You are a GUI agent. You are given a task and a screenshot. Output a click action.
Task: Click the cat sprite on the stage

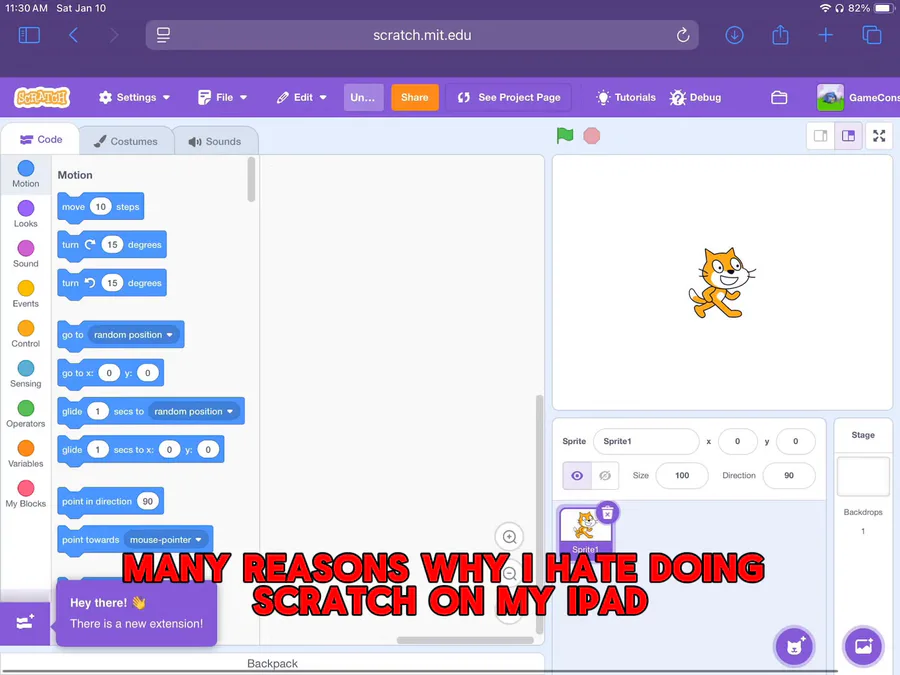[x=721, y=283]
